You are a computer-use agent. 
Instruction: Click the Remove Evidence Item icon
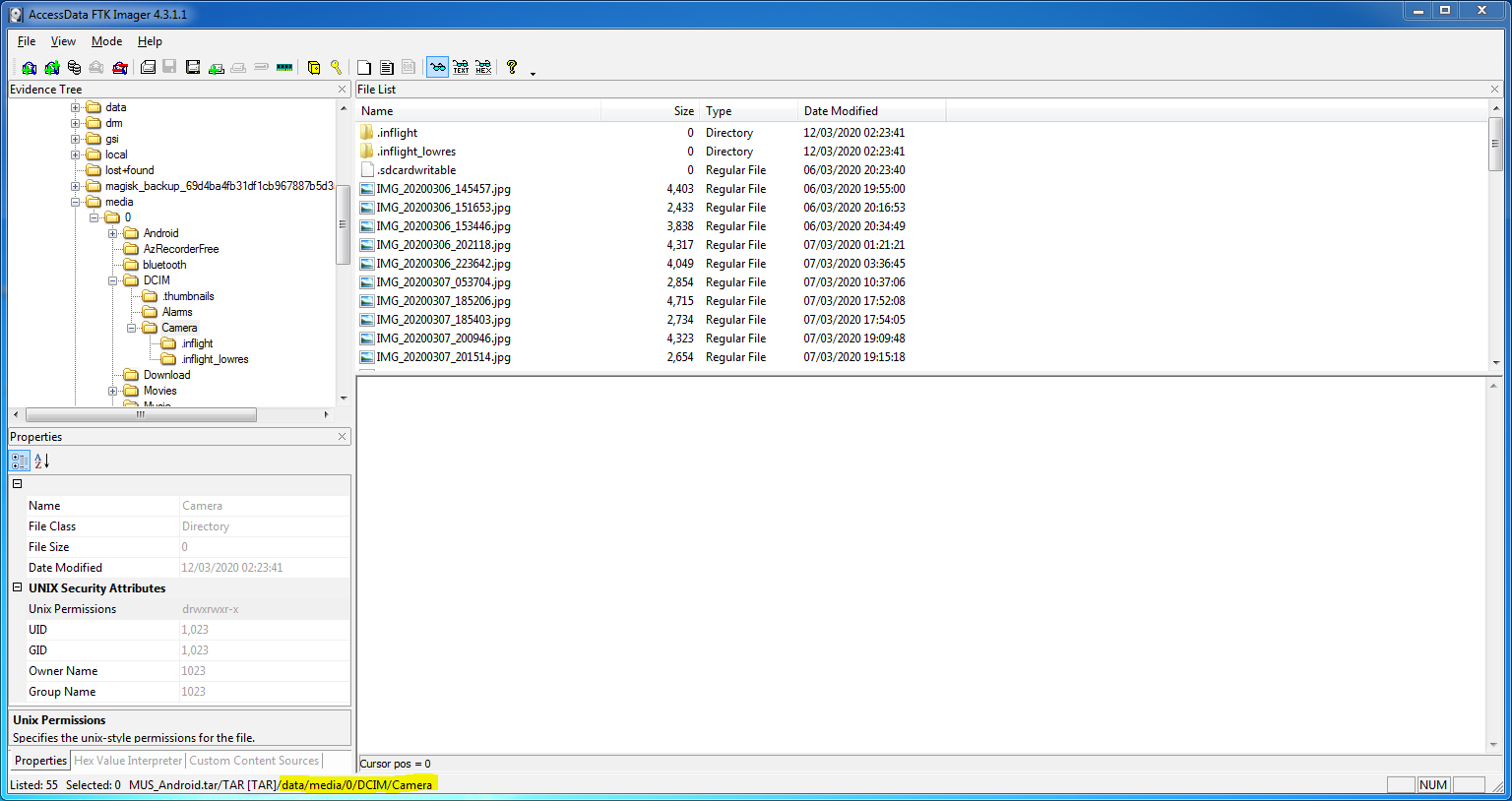(x=95, y=68)
